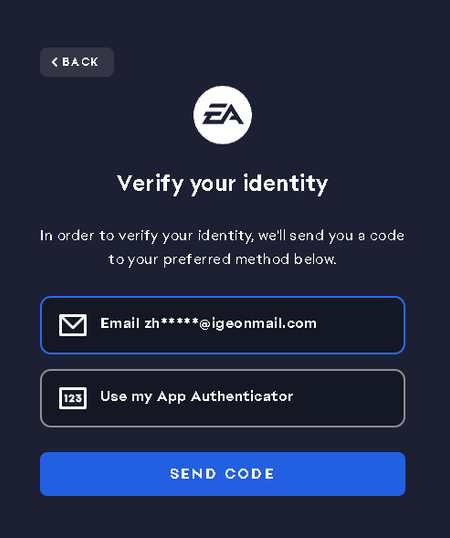Choose Use my App Authenticator option
Screen dimensions: 450x538
coord(223,398)
